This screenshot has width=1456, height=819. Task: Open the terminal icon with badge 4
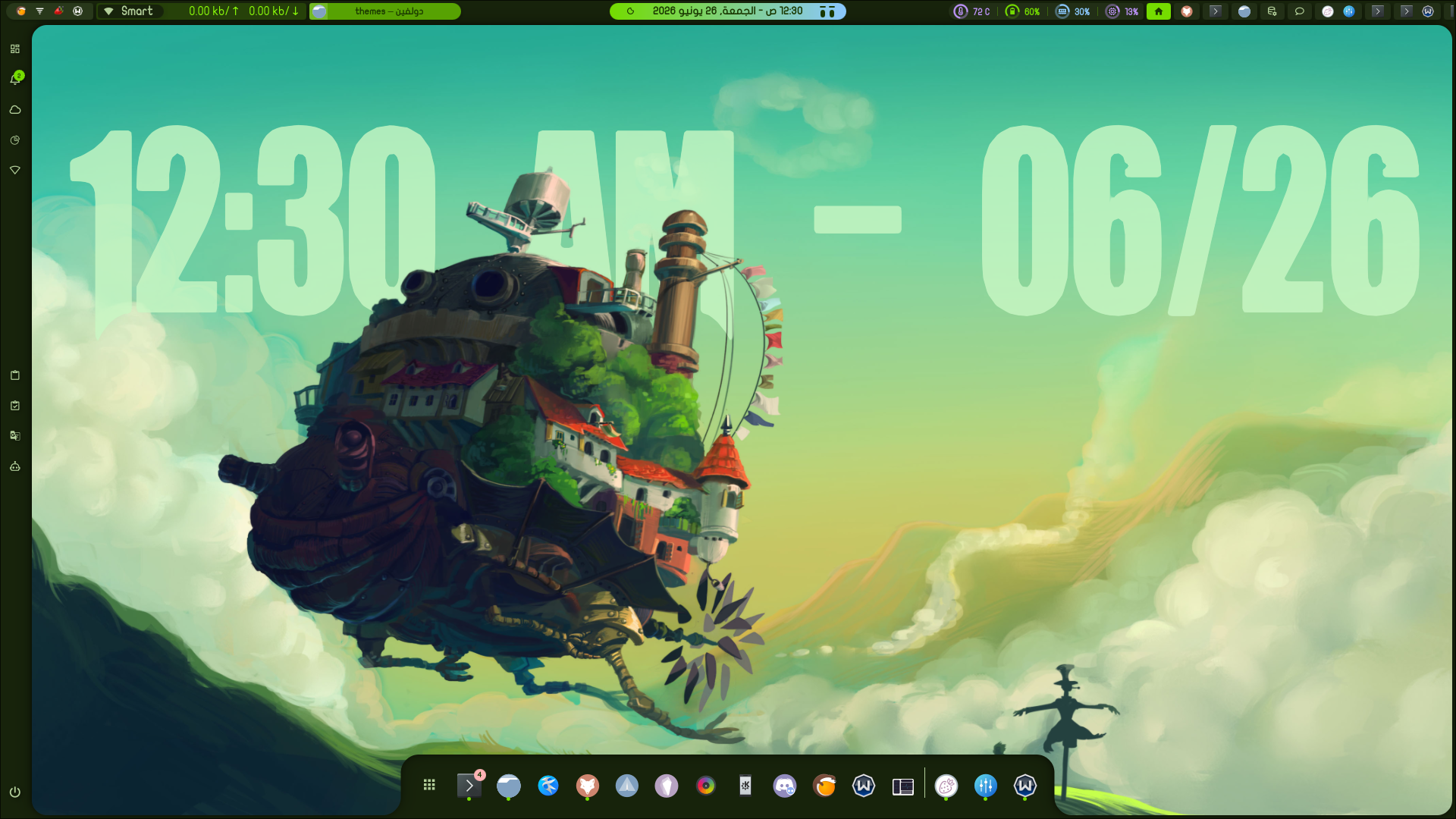pos(469,786)
